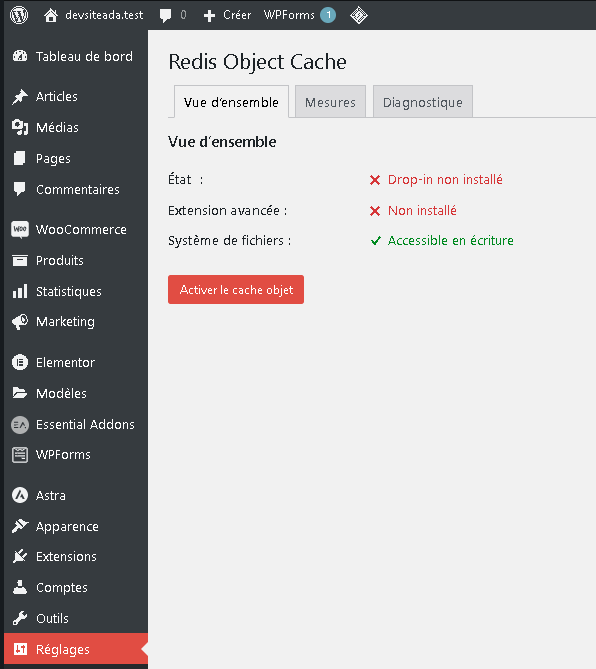Visit the devsiteada.test site link
This screenshot has height=669, width=596.
[104, 15]
